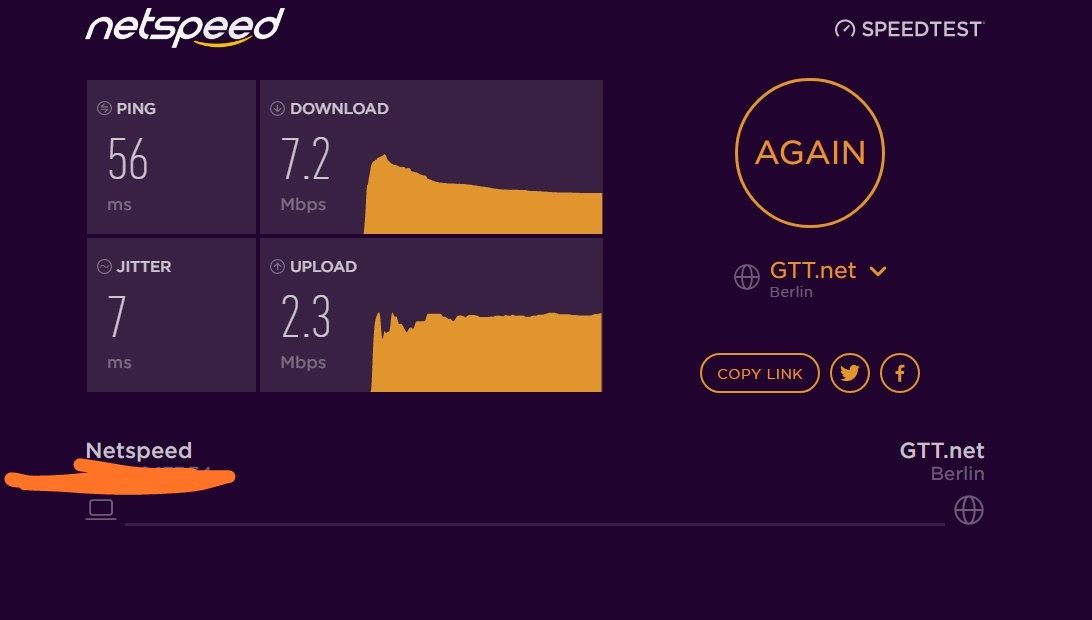Image resolution: width=1092 pixels, height=620 pixels.
Task: Click the laptop client icon
Action: pyautogui.click(x=101, y=509)
